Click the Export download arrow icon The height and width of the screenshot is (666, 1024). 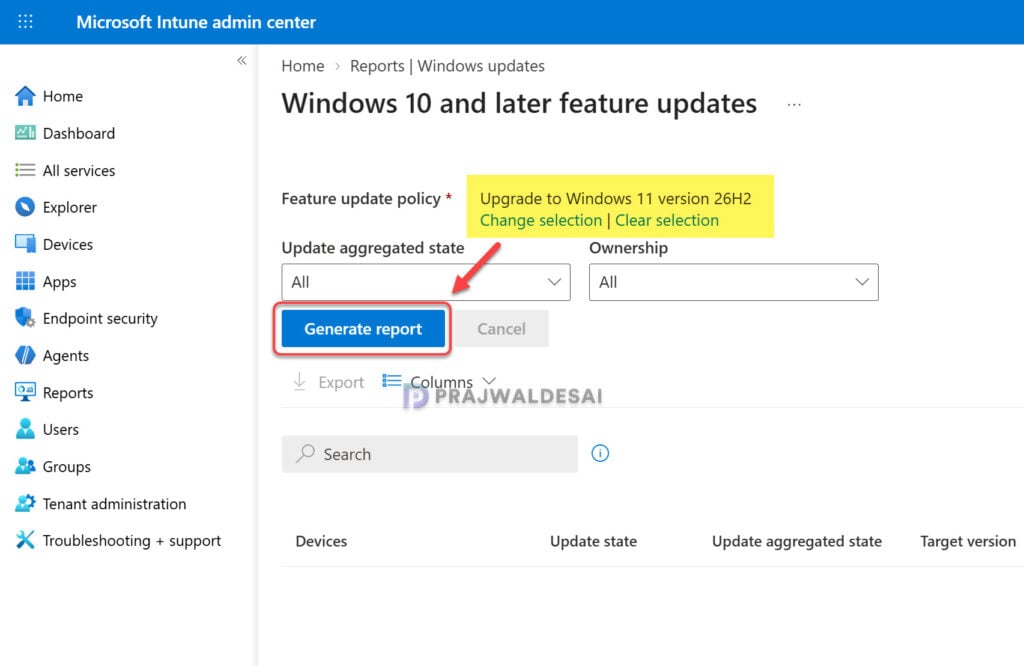tap(299, 381)
